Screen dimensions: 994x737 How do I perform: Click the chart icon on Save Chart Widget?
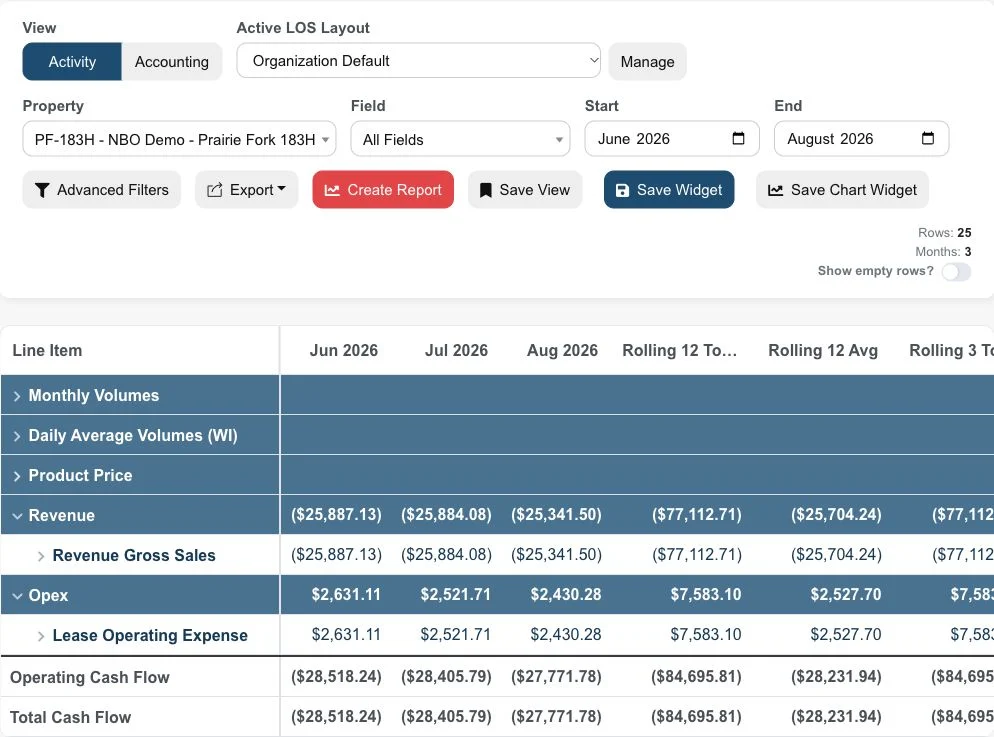[x=775, y=190]
